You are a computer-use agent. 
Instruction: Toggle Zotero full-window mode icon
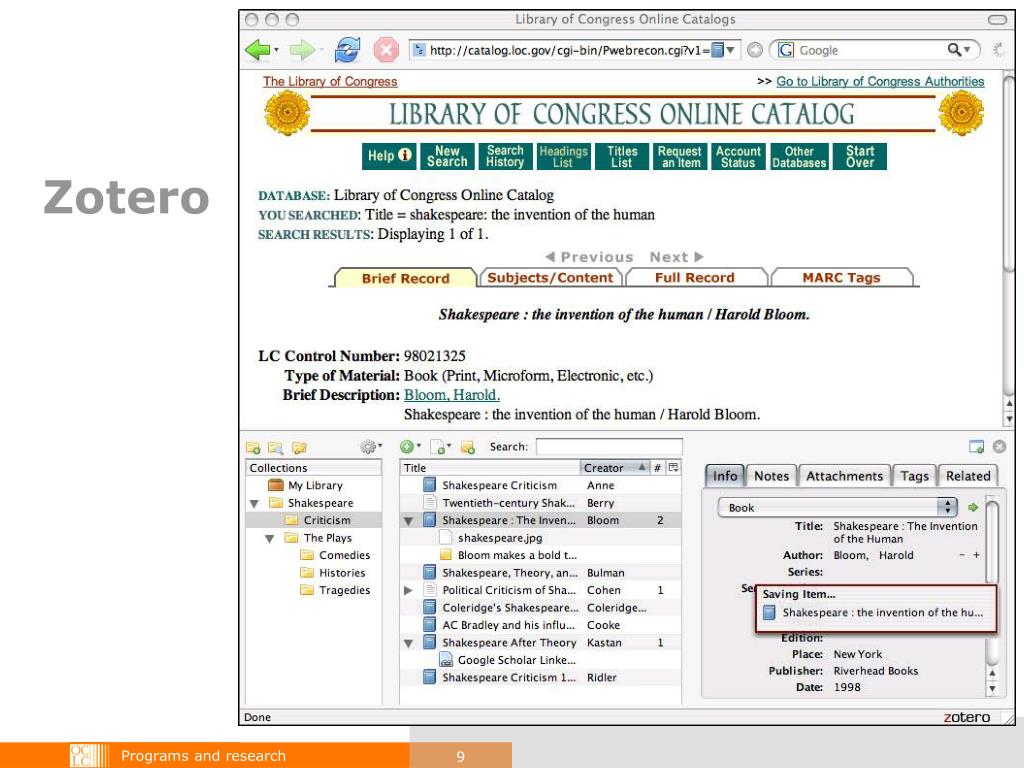click(977, 447)
